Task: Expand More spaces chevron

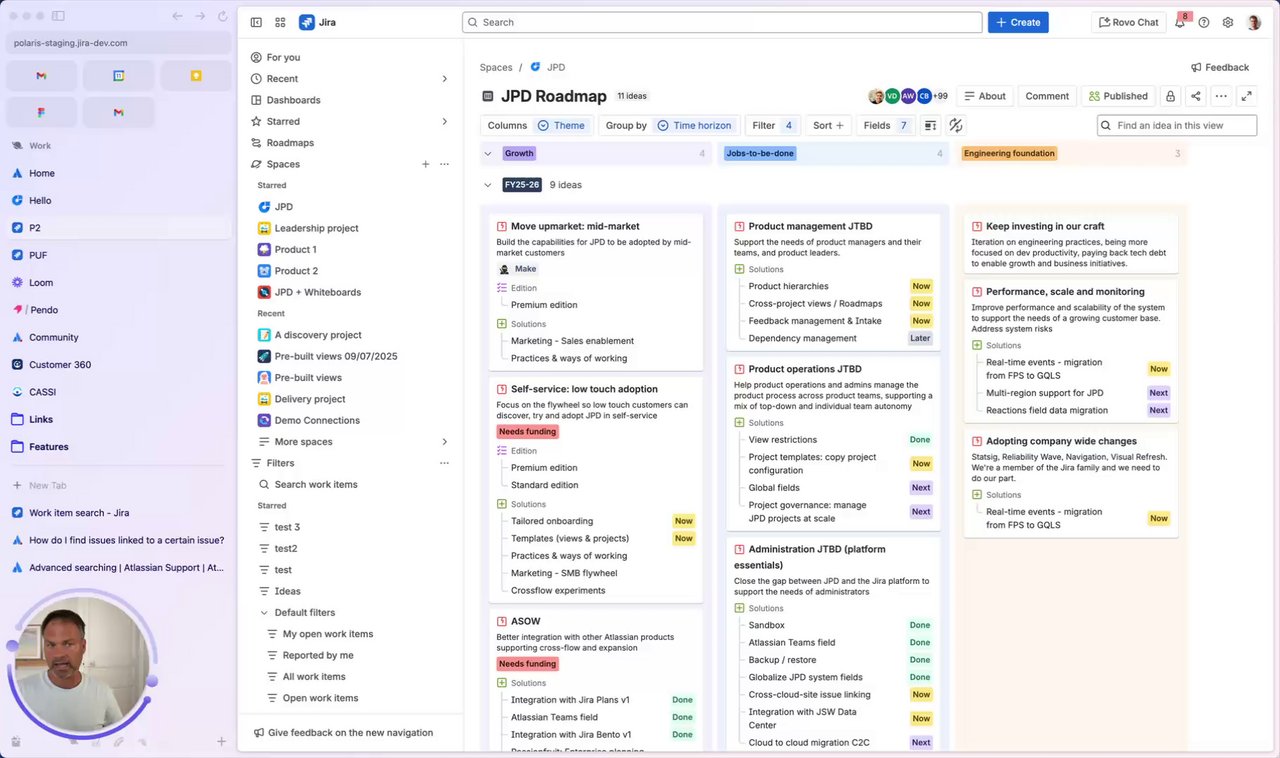Action: (x=444, y=442)
